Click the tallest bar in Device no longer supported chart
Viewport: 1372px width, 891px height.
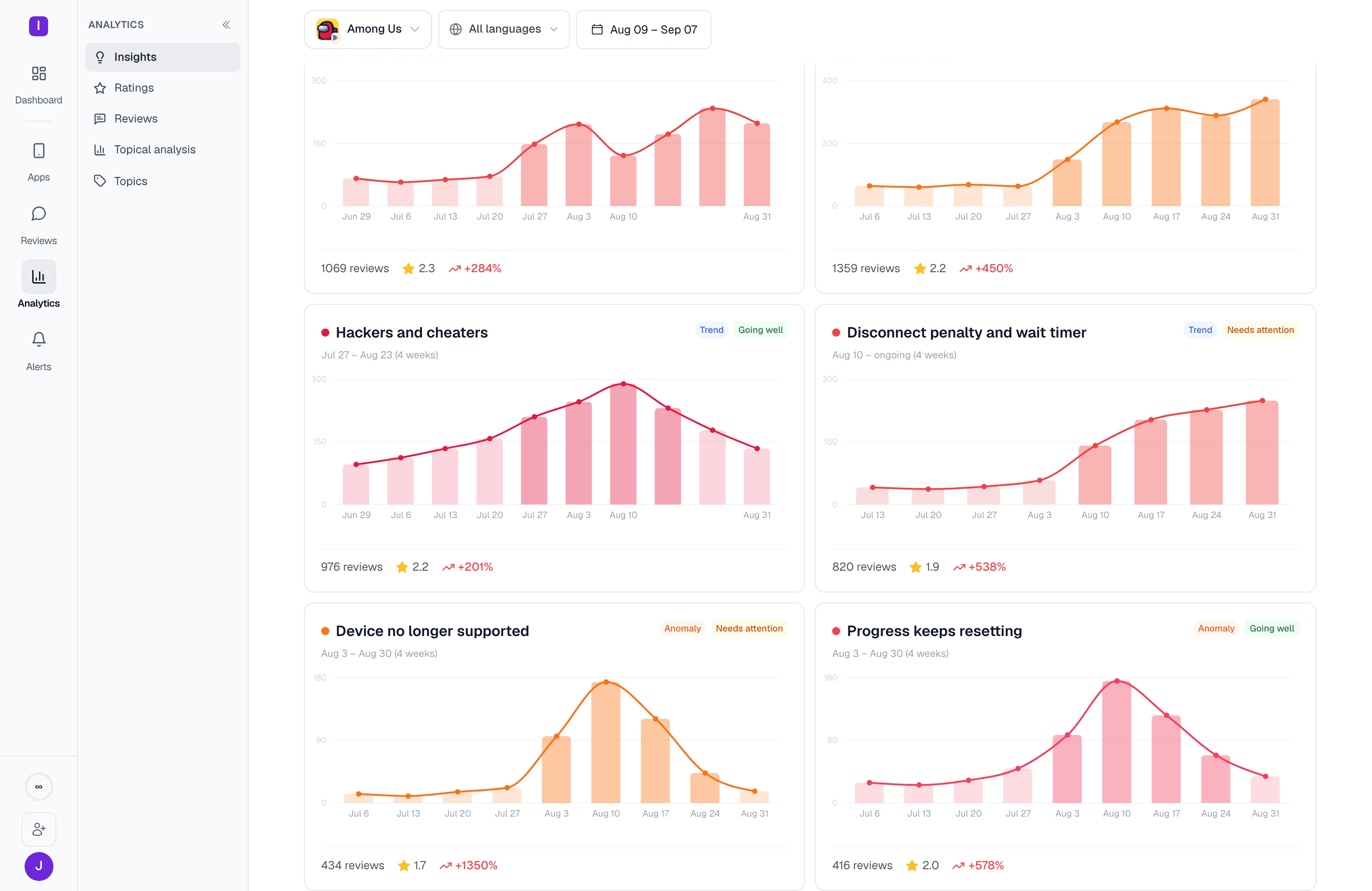pos(606,742)
